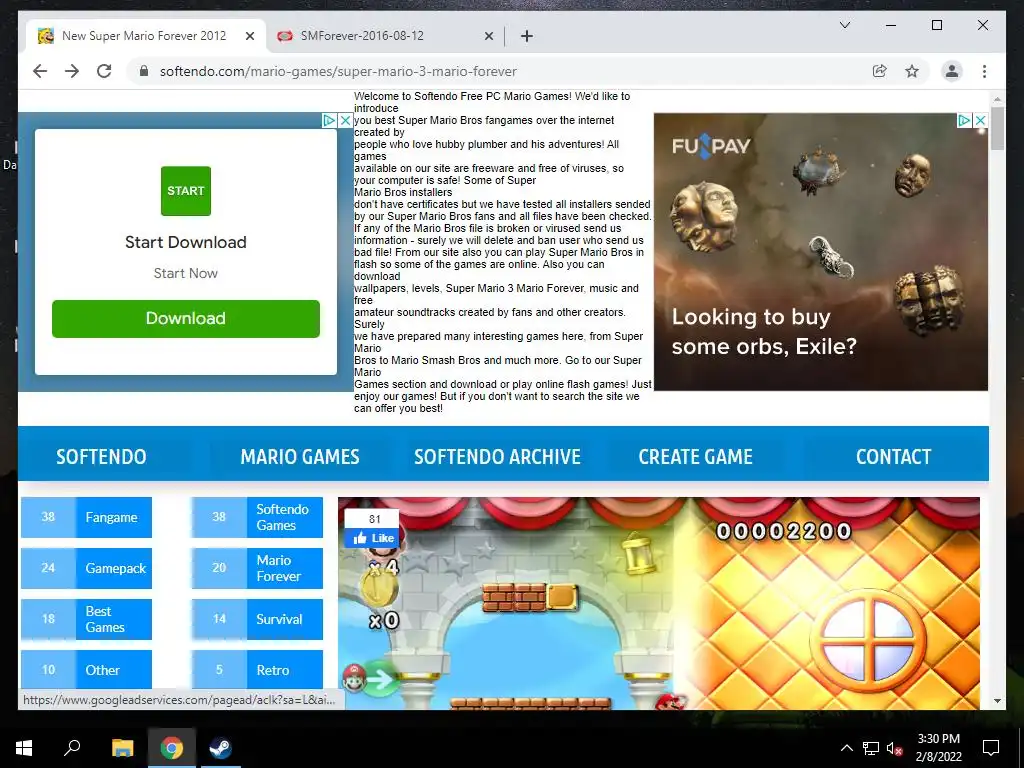1024x768 pixels.
Task: Select the Other category
Action: pyautogui.click(x=86, y=670)
